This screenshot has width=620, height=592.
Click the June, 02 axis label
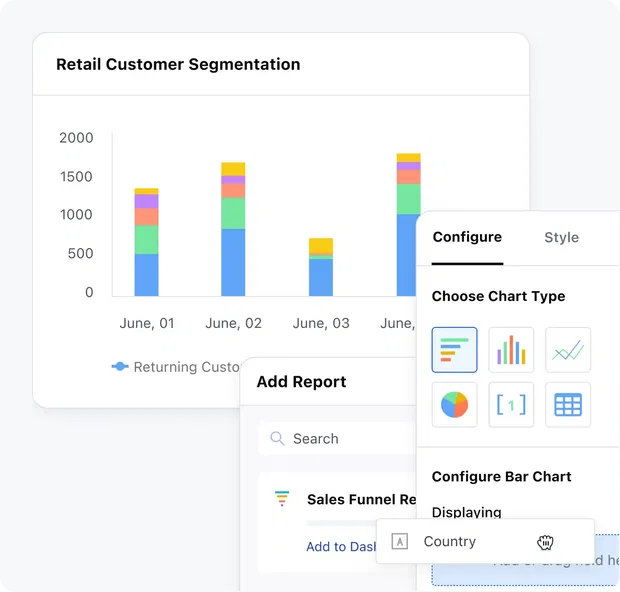[x=233, y=323]
